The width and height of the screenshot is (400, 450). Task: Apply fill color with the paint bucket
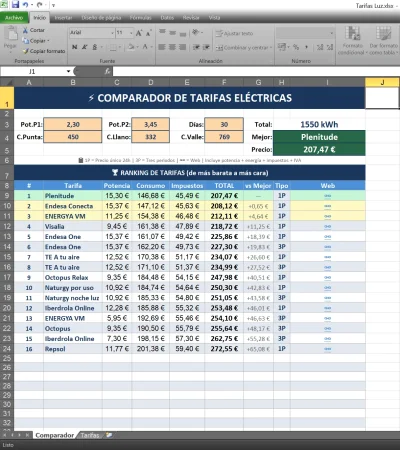click(131, 47)
